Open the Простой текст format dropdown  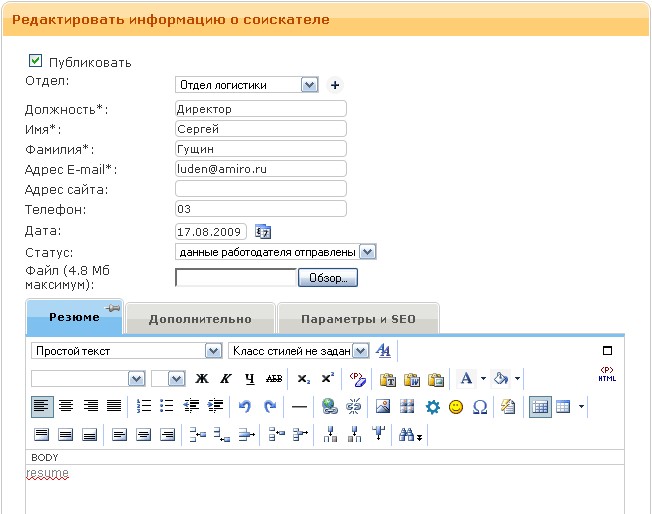coord(212,351)
